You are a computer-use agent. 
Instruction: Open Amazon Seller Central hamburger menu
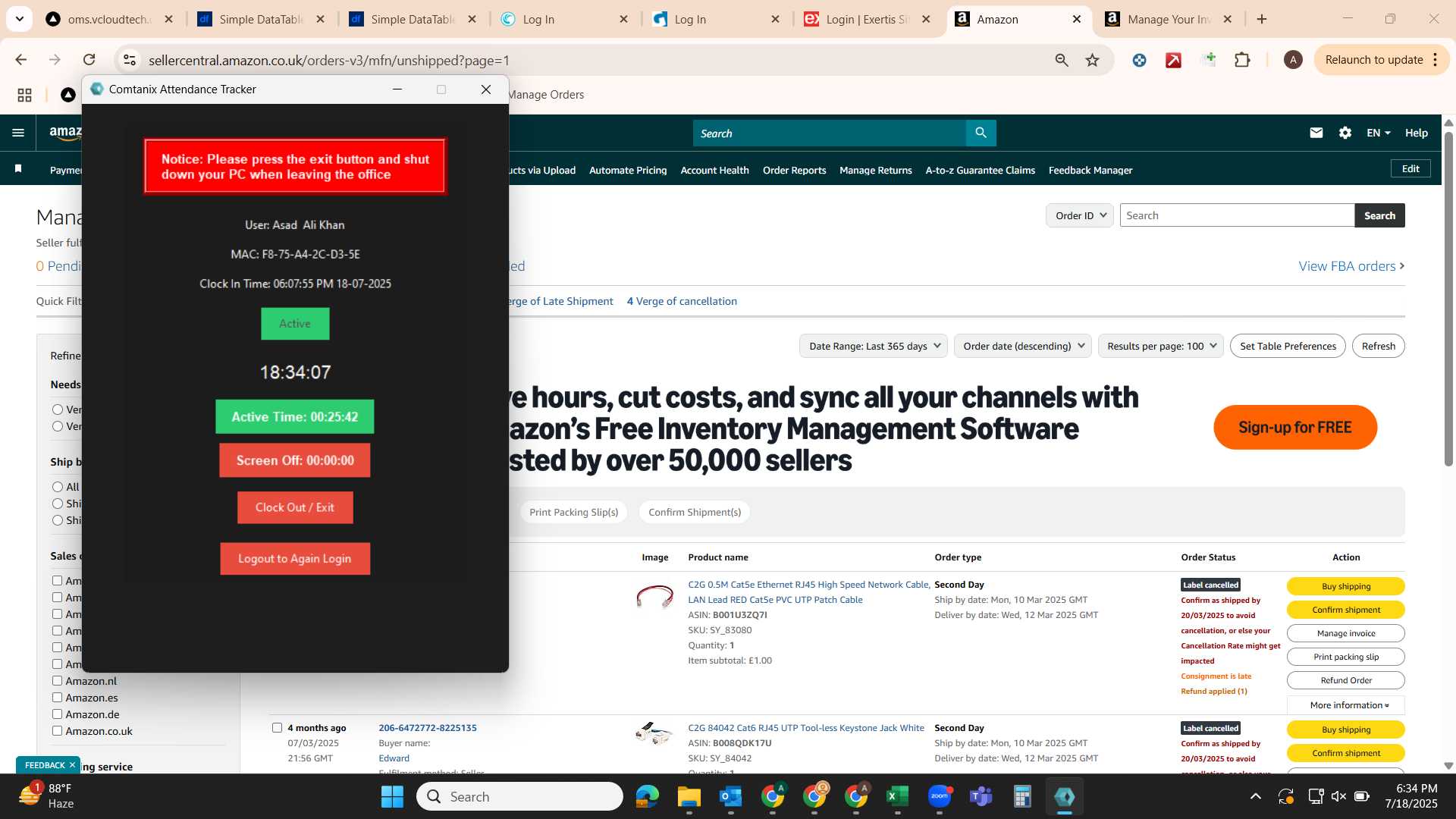pyautogui.click(x=18, y=133)
